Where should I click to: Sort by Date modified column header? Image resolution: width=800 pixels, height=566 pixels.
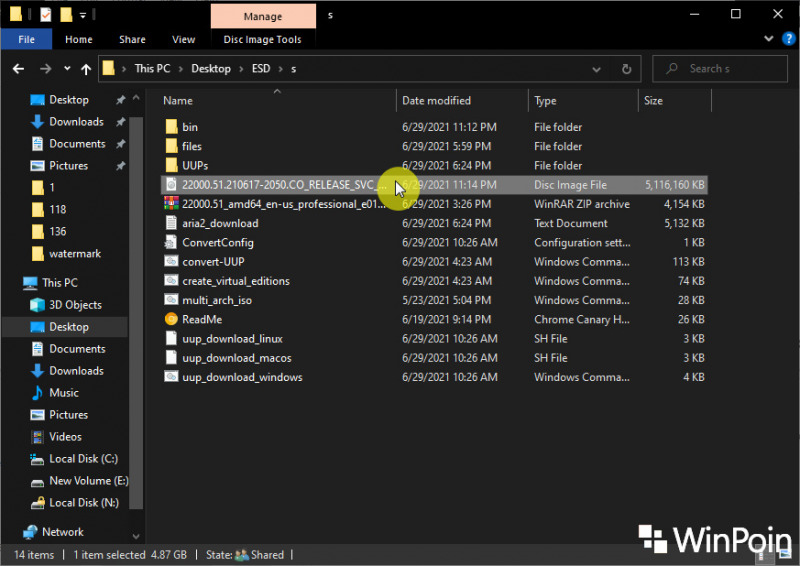point(436,101)
